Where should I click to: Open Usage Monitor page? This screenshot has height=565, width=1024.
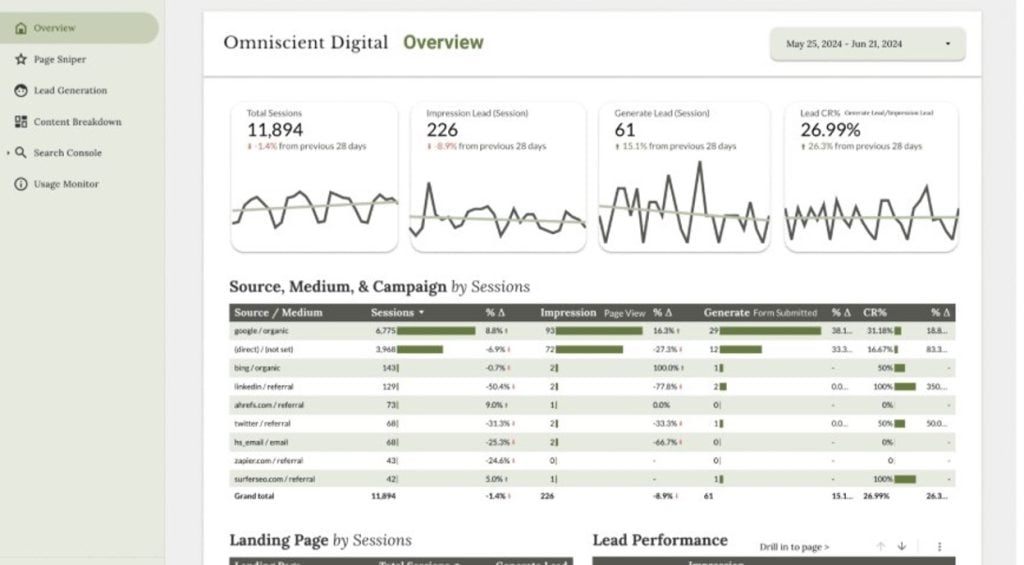(66, 184)
